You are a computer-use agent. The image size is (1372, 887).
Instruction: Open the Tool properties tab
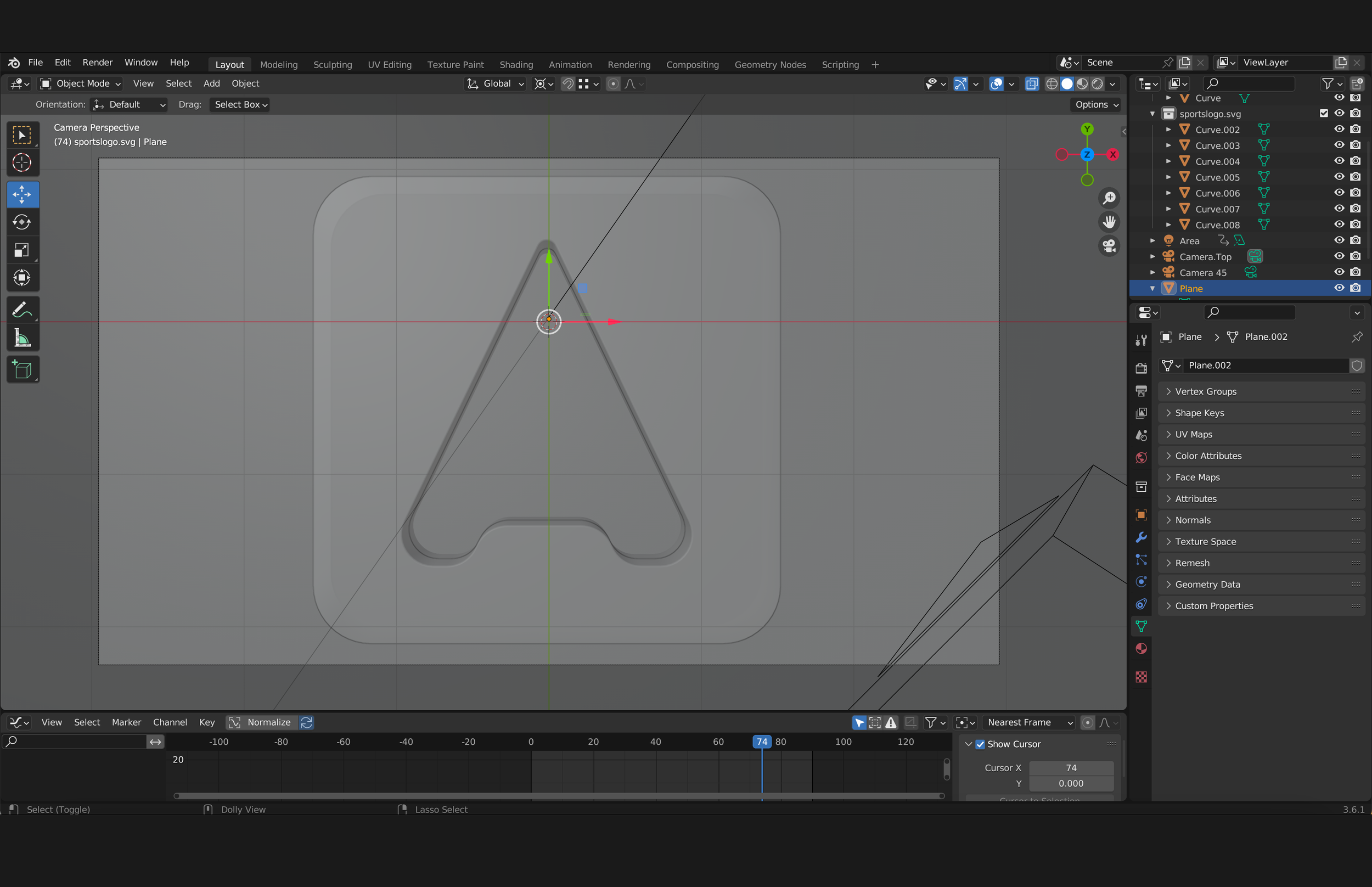coord(1141,340)
